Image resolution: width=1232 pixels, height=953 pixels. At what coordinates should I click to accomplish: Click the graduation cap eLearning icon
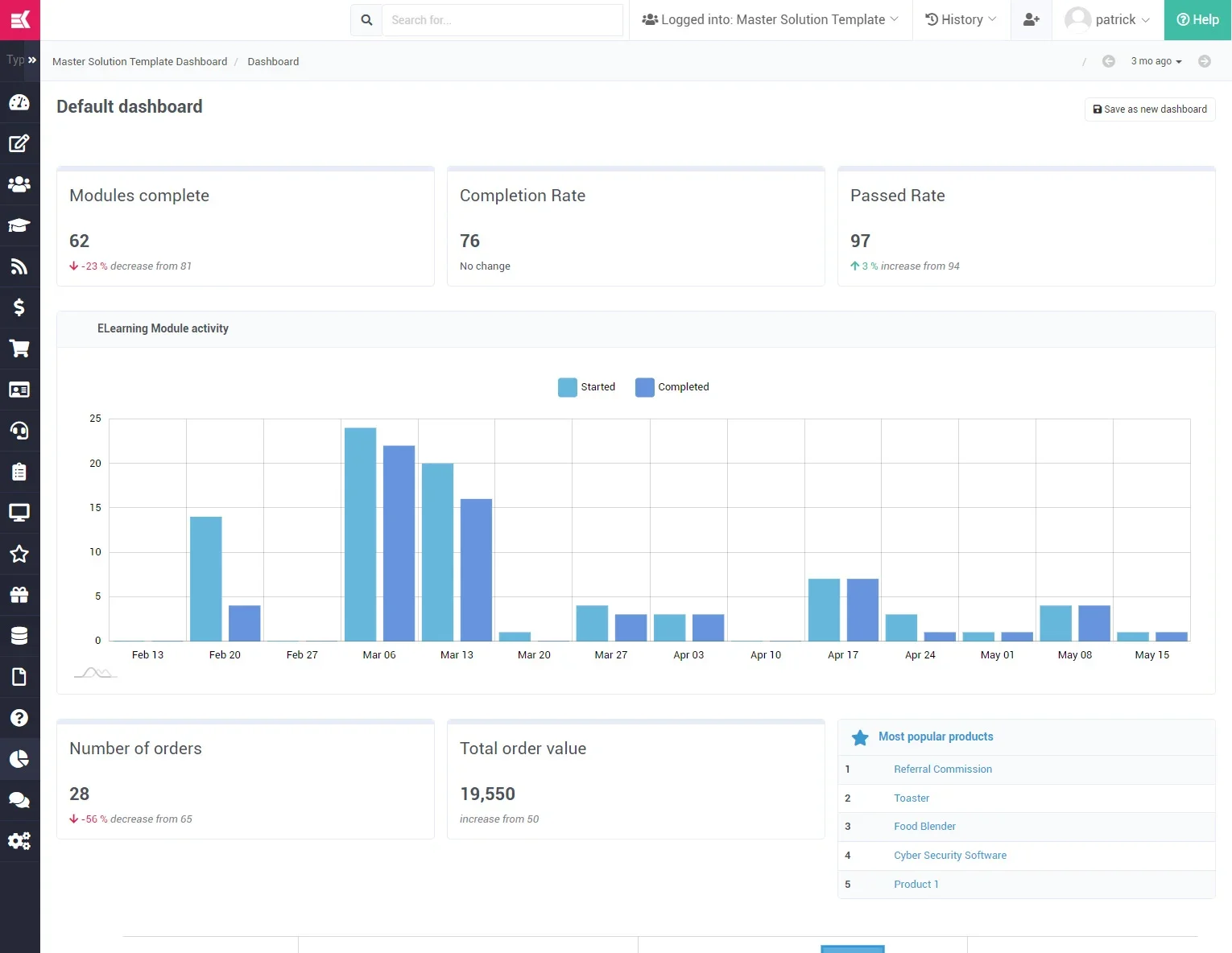(x=19, y=225)
